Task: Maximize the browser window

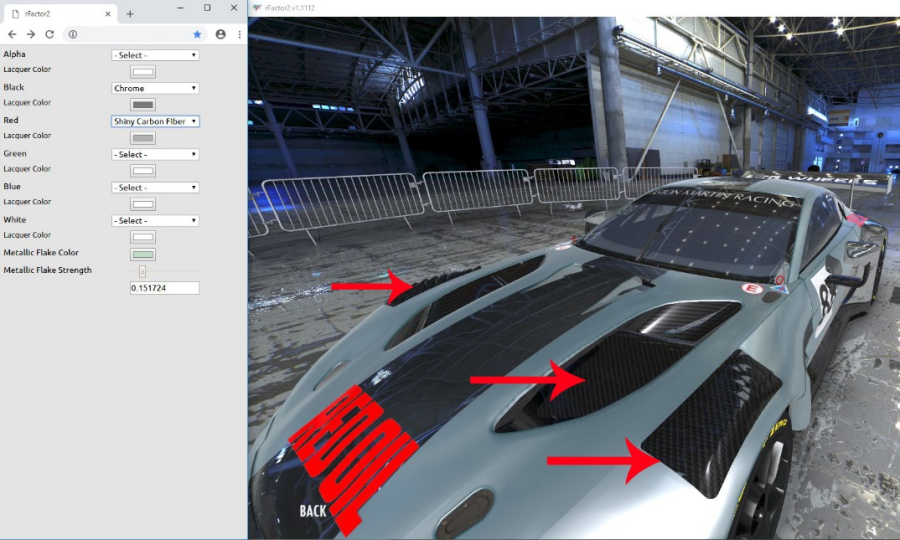Action: pos(207,8)
